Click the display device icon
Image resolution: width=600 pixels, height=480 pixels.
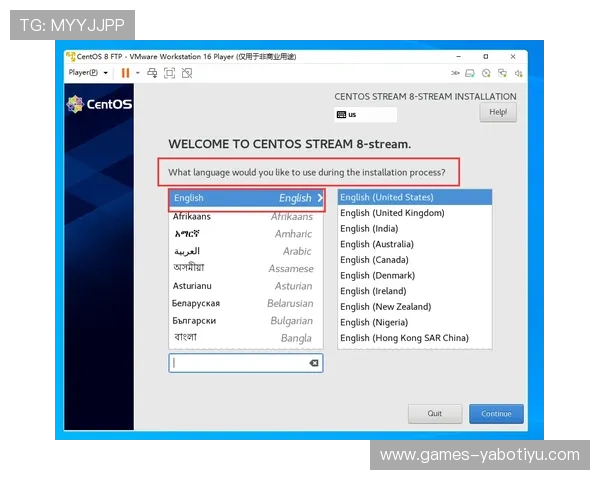tap(502, 73)
